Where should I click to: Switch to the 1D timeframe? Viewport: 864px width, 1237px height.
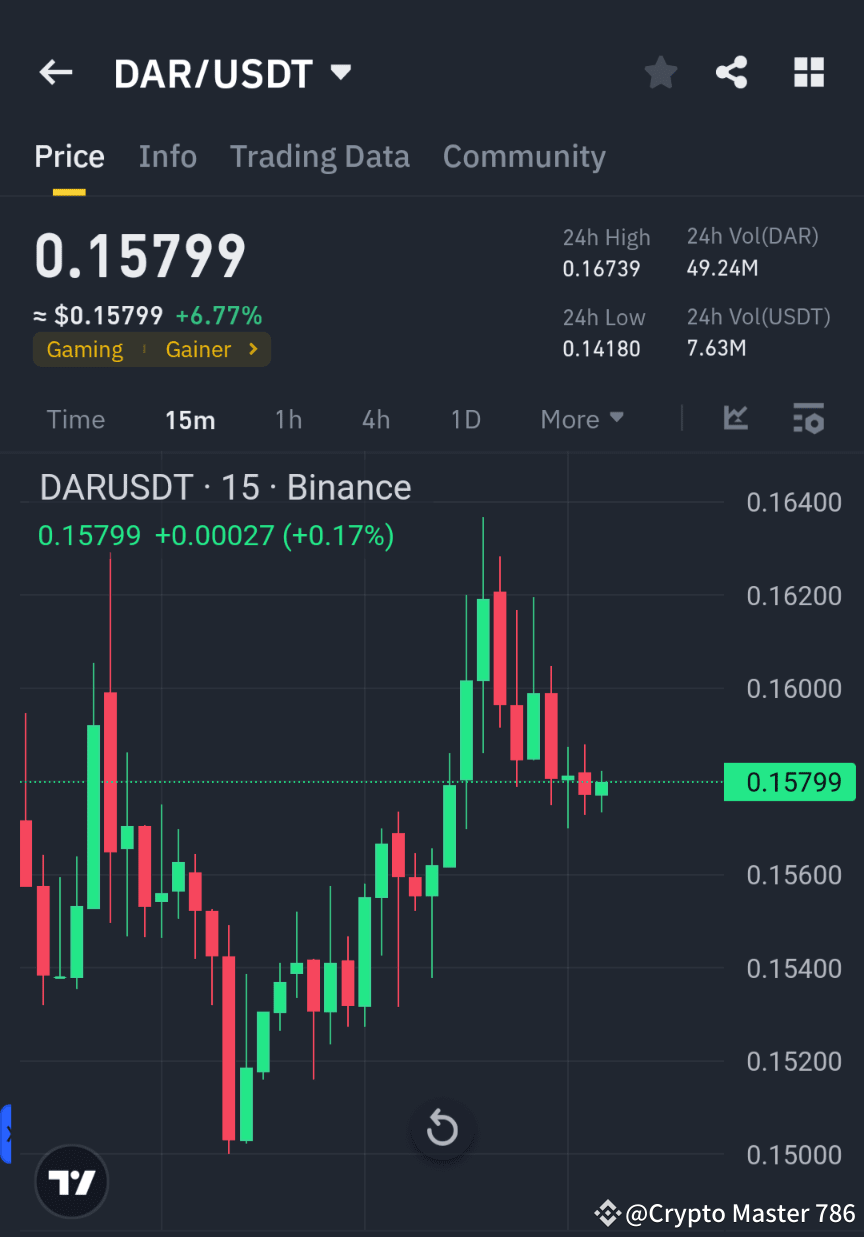tap(465, 419)
